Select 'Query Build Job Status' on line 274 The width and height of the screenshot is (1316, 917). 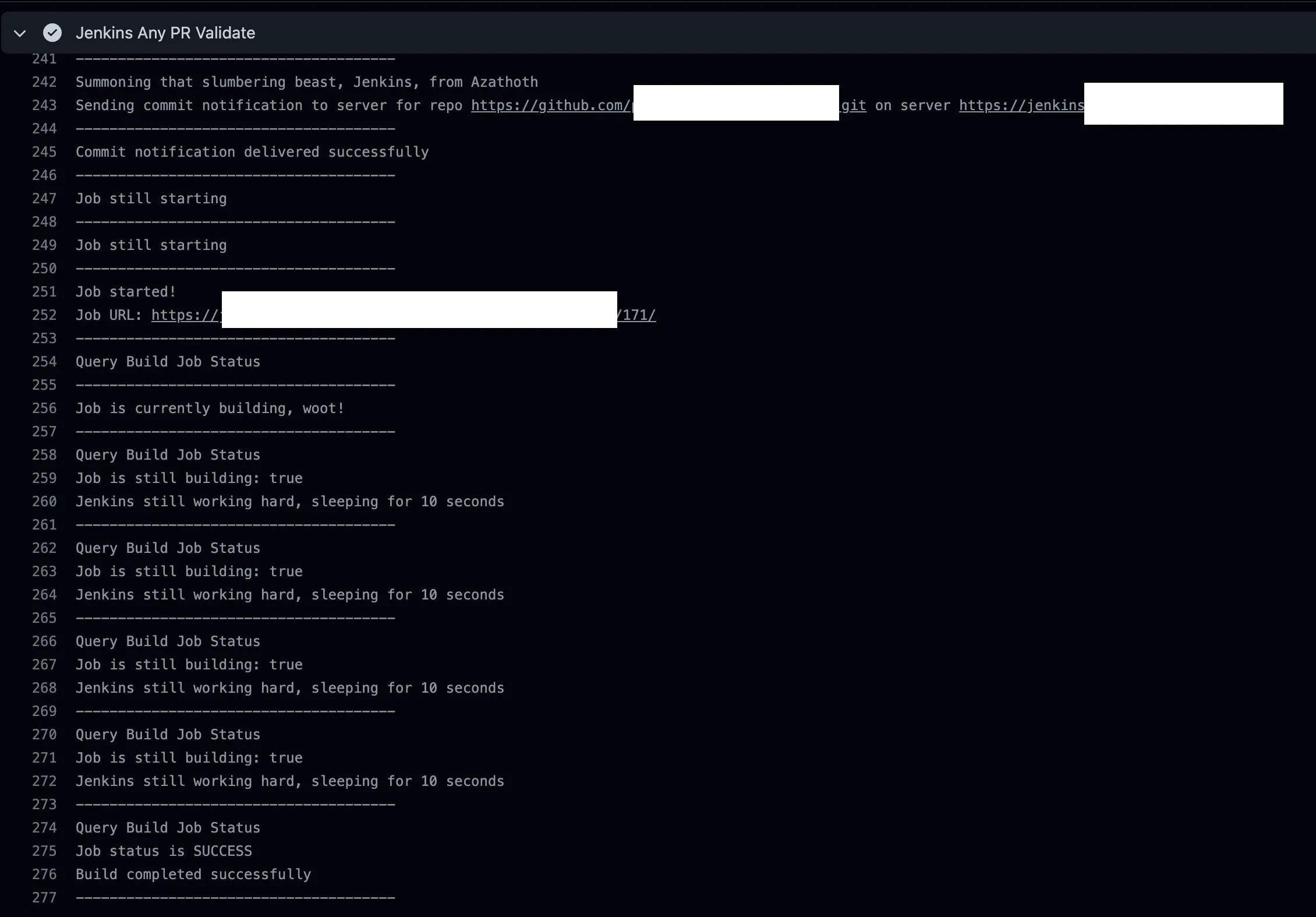tap(168, 828)
